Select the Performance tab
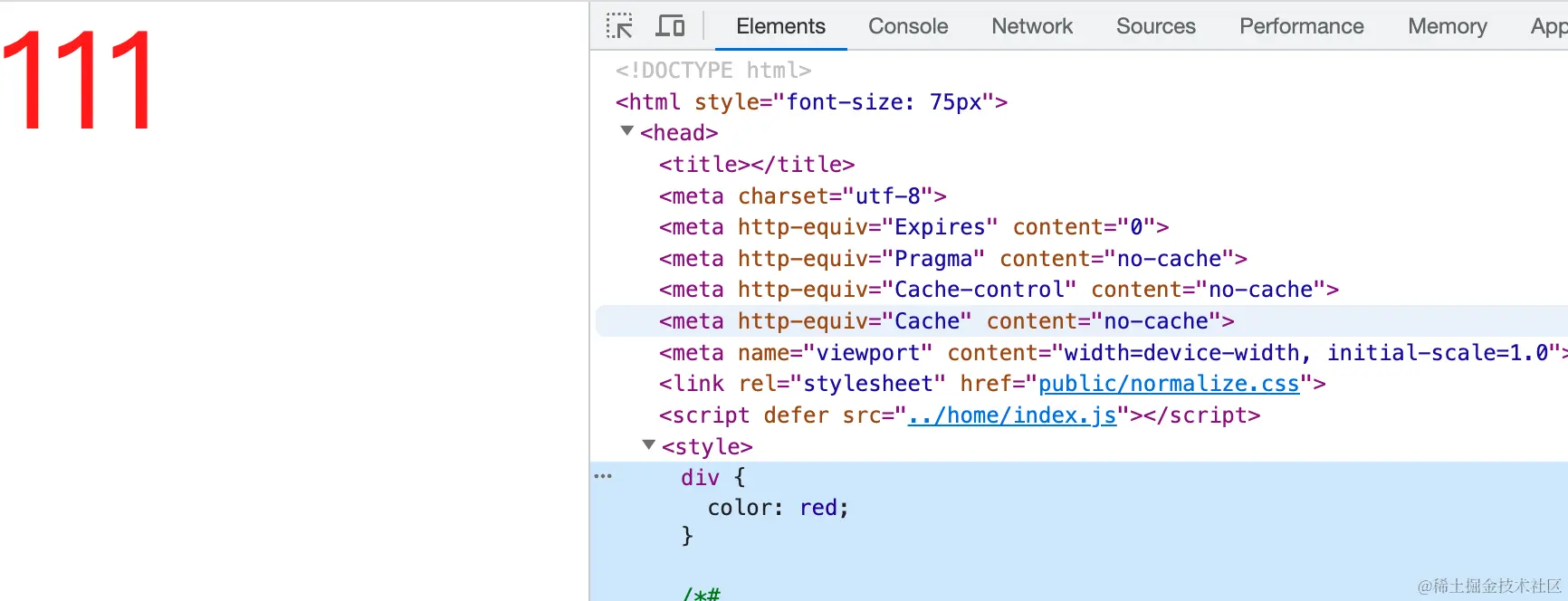 1301,26
